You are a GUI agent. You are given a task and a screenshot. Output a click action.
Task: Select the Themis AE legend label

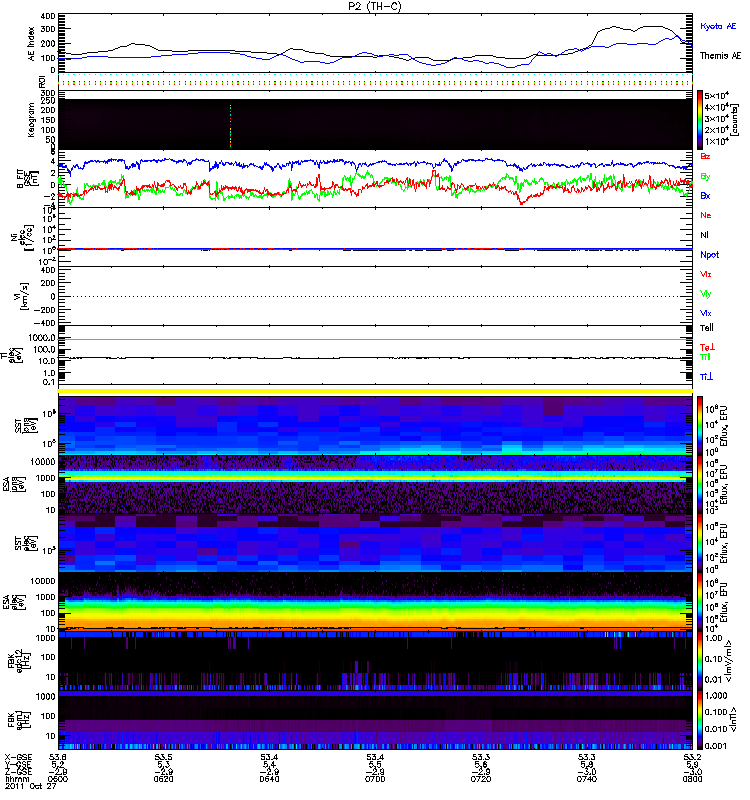pyautogui.click(x=720, y=56)
